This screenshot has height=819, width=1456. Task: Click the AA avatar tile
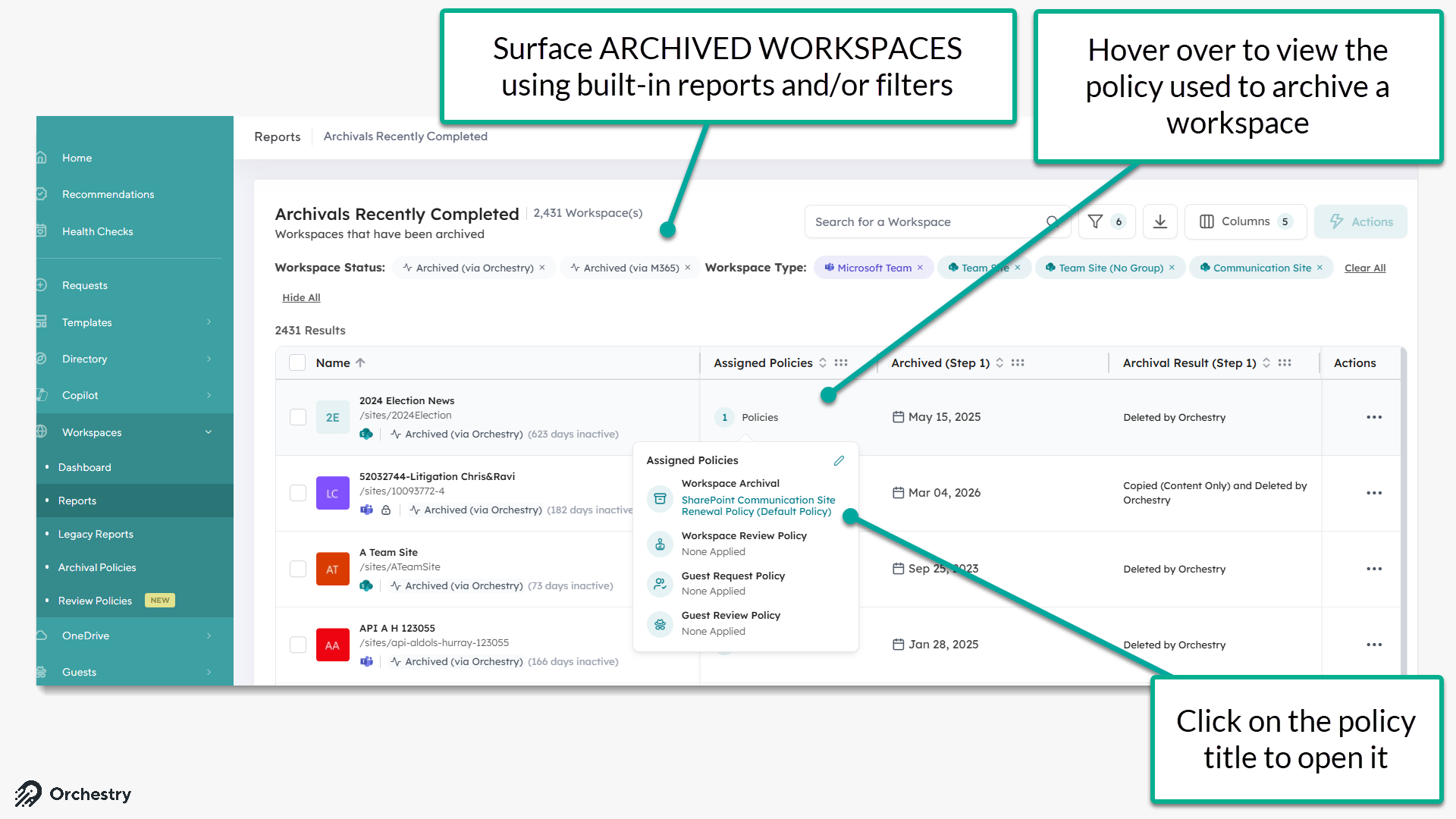tap(332, 645)
